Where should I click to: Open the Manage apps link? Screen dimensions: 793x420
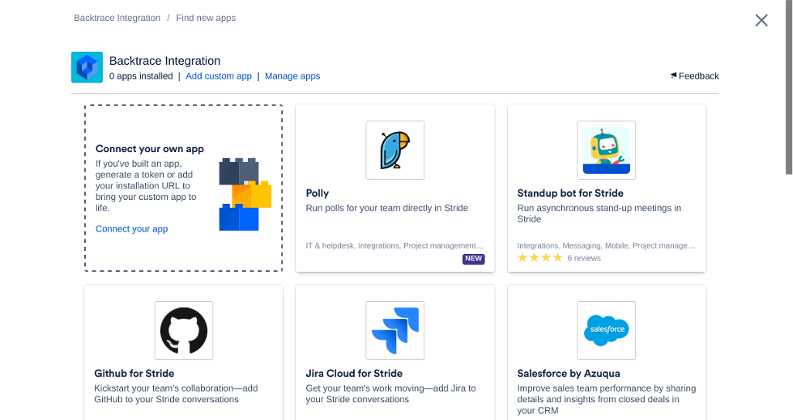coord(292,76)
